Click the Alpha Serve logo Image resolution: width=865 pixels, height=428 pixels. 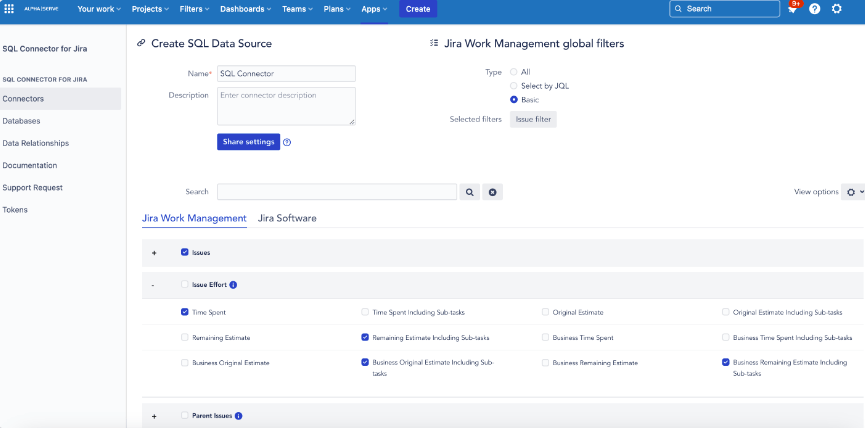coord(41,9)
